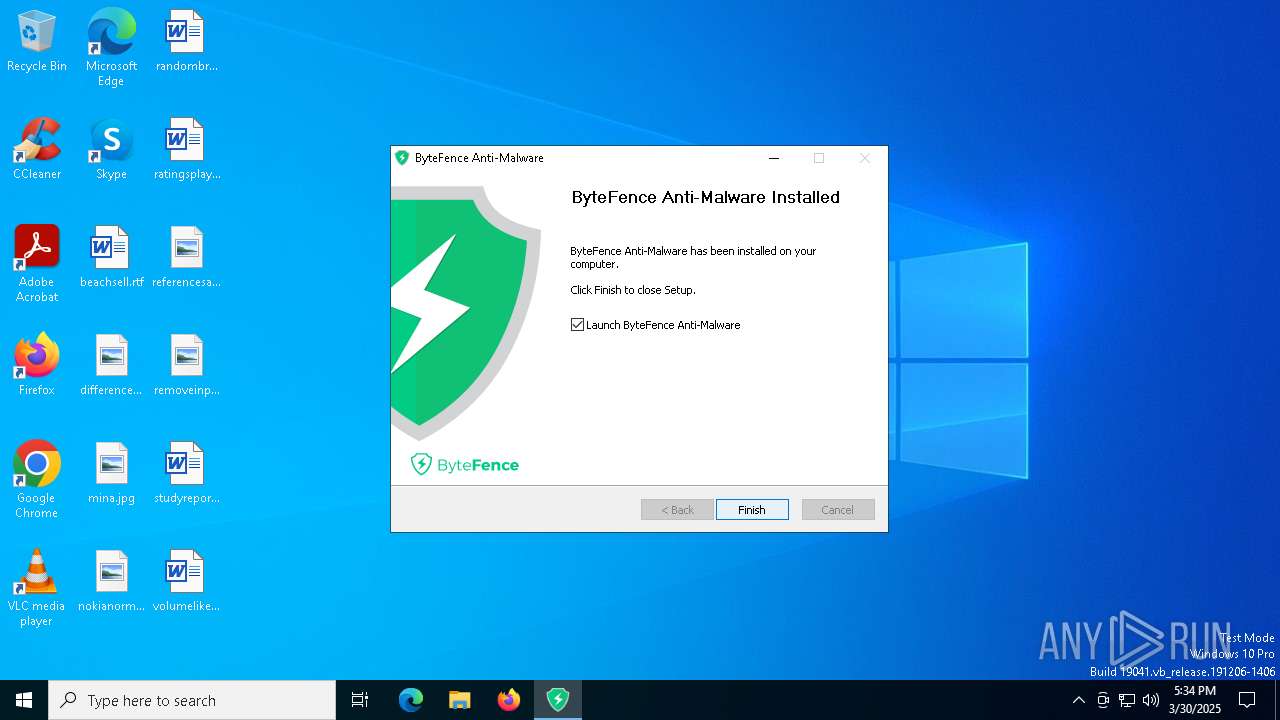Uncheck Launch ByteFence Anti-Malware checkbox
Screen dimensions: 1280x720
[x=577, y=325]
